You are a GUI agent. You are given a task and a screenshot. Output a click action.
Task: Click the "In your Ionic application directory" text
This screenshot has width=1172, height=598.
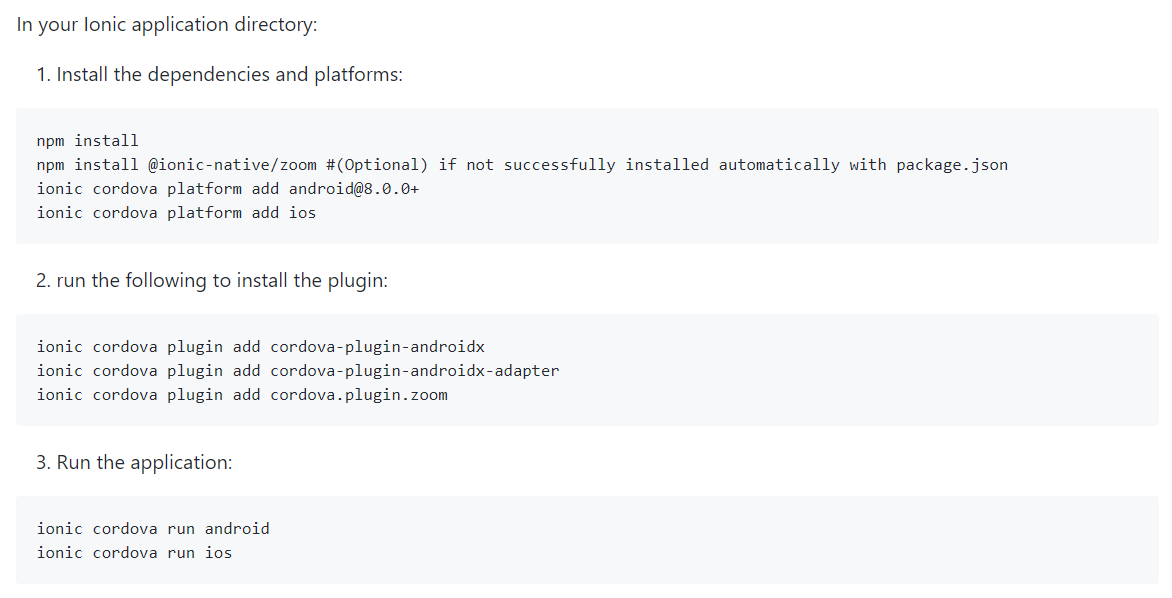[166, 24]
